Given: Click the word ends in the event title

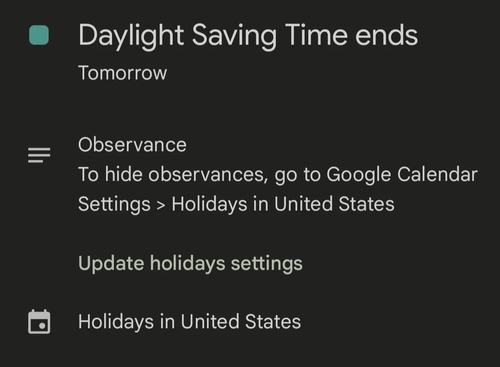Looking at the screenshot, I should click(387, 35).
